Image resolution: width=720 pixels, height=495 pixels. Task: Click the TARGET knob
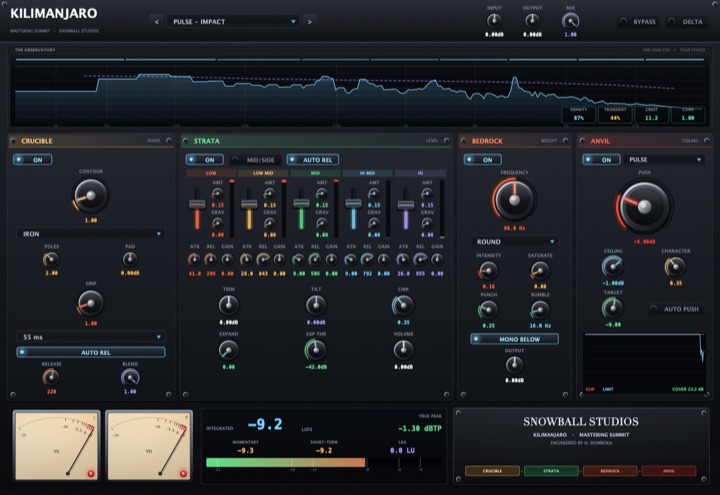tap(613, 308)
